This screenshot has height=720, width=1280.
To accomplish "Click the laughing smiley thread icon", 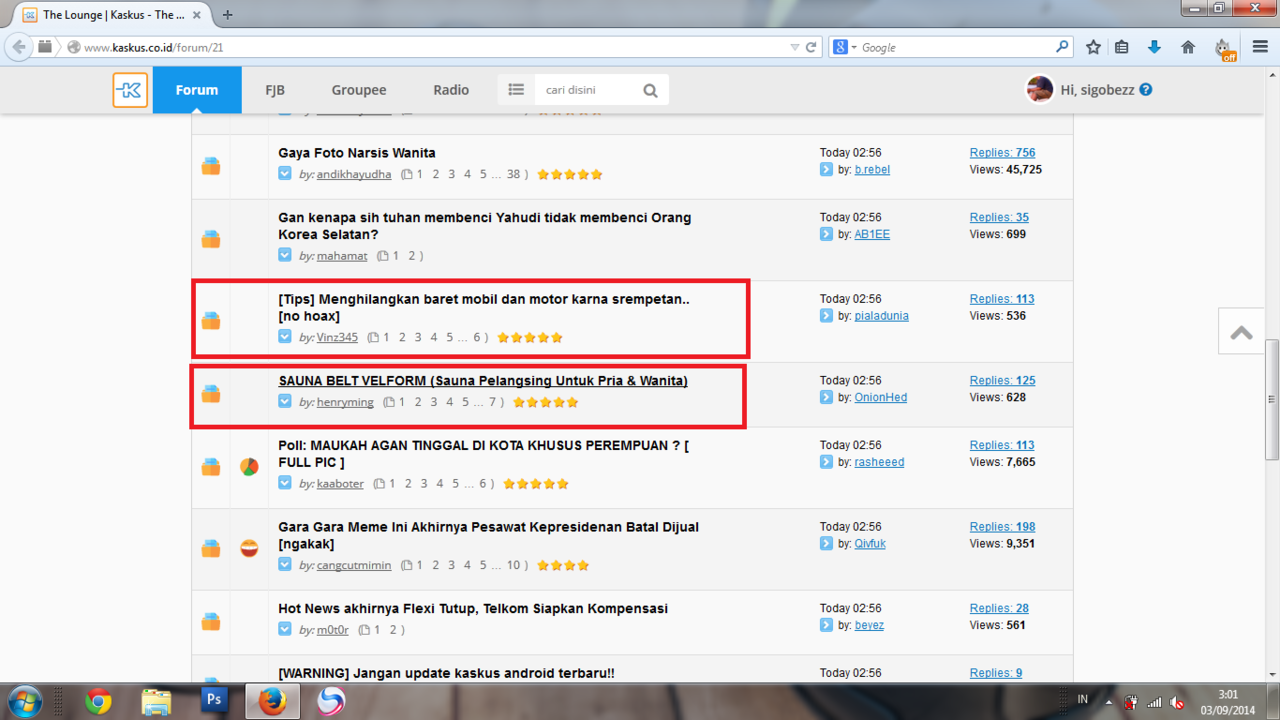I will tap(249, 548).
